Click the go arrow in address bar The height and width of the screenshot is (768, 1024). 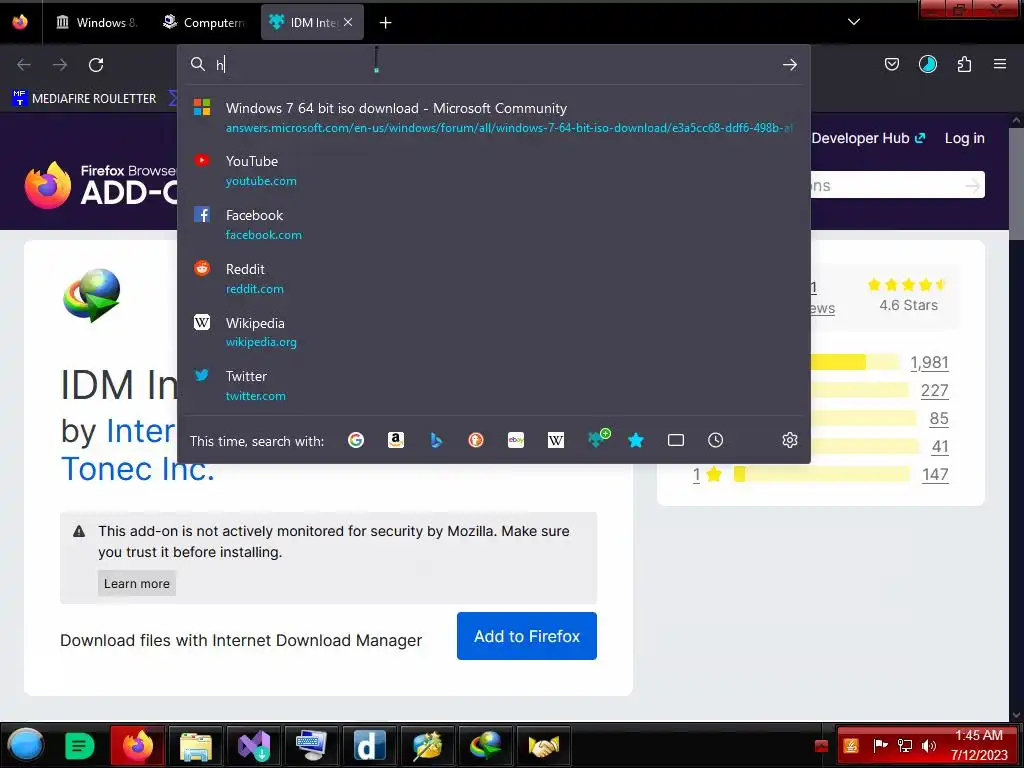pos(790,65)
